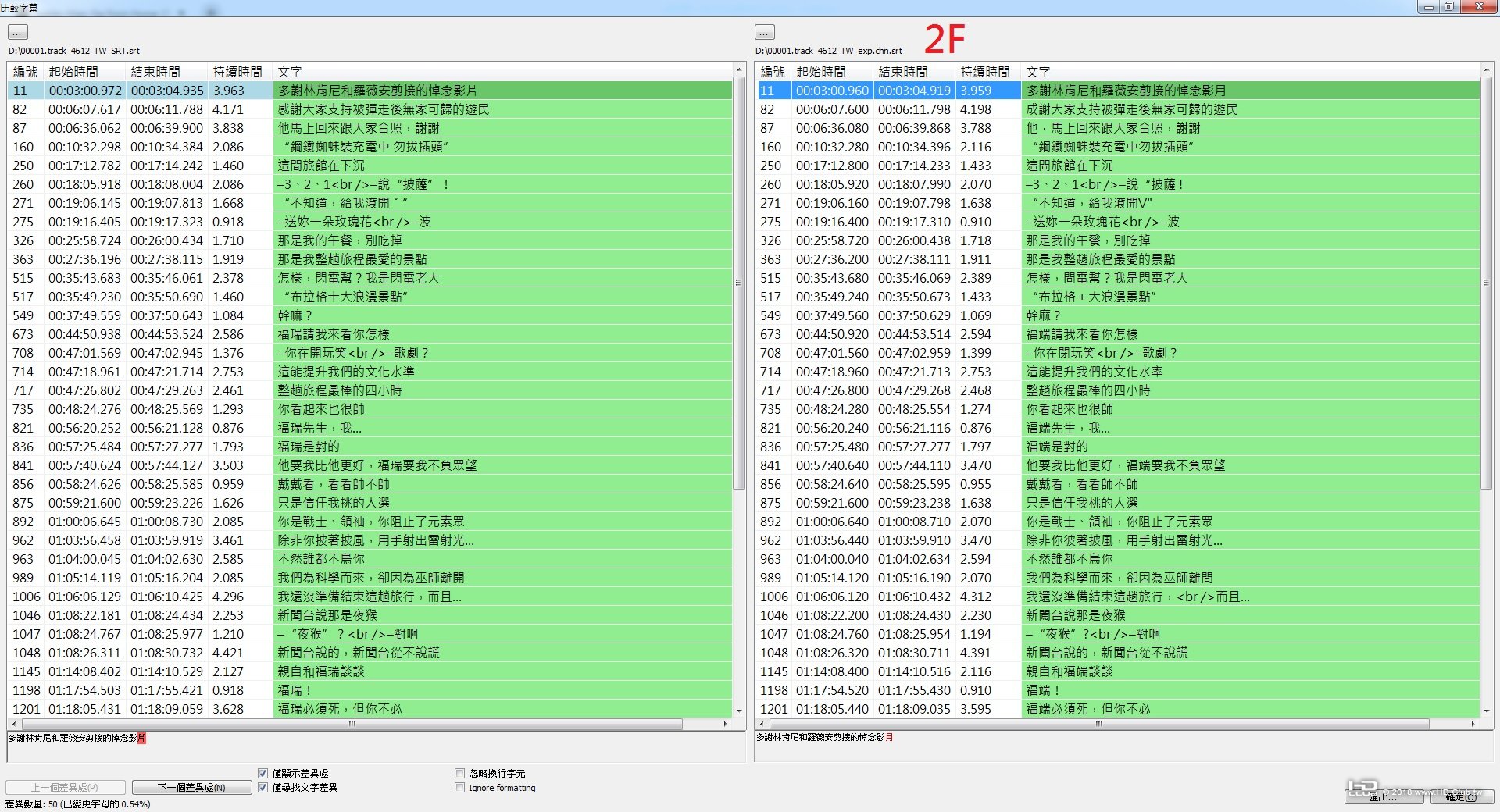The width and height of the screenshot is (1500, 812).
Task: Select left row 549 '幹嘛？'
Action: 370,315
